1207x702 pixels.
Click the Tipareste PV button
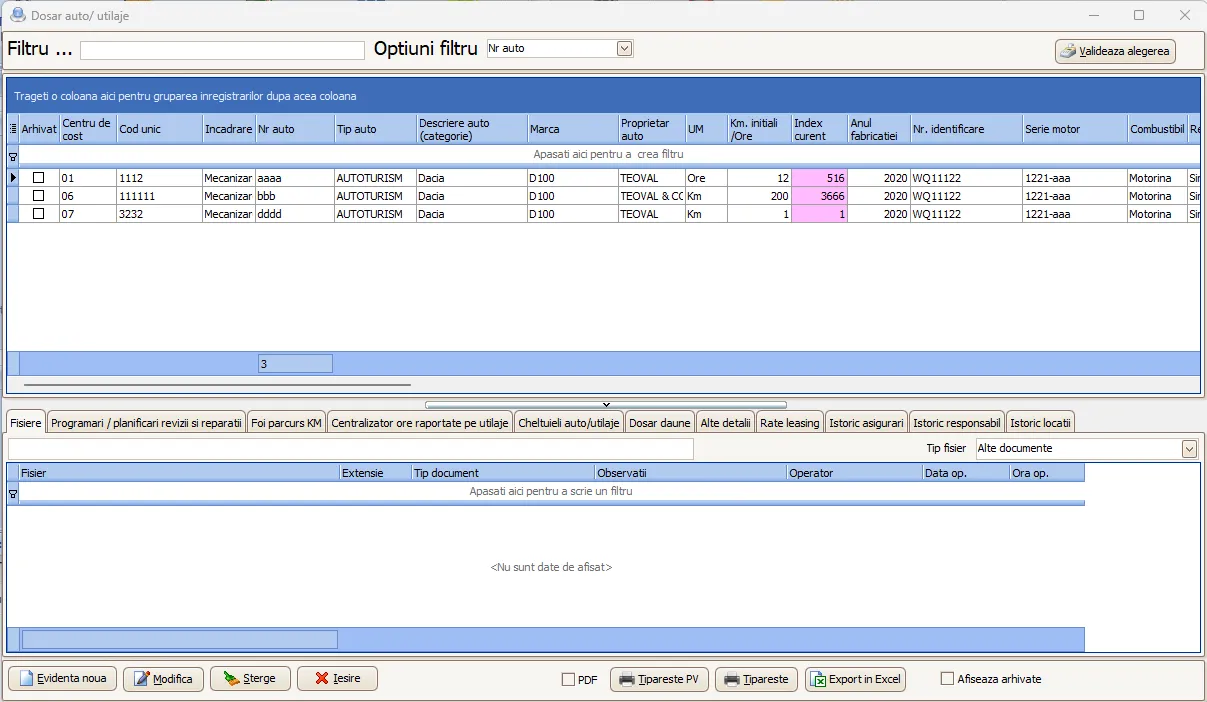pyautogui.click(x=659, y=680)
